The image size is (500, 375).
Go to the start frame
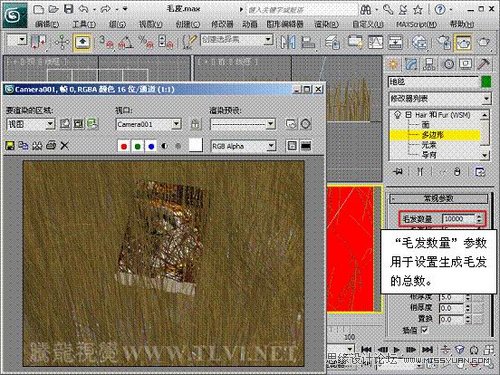(366, 350)
